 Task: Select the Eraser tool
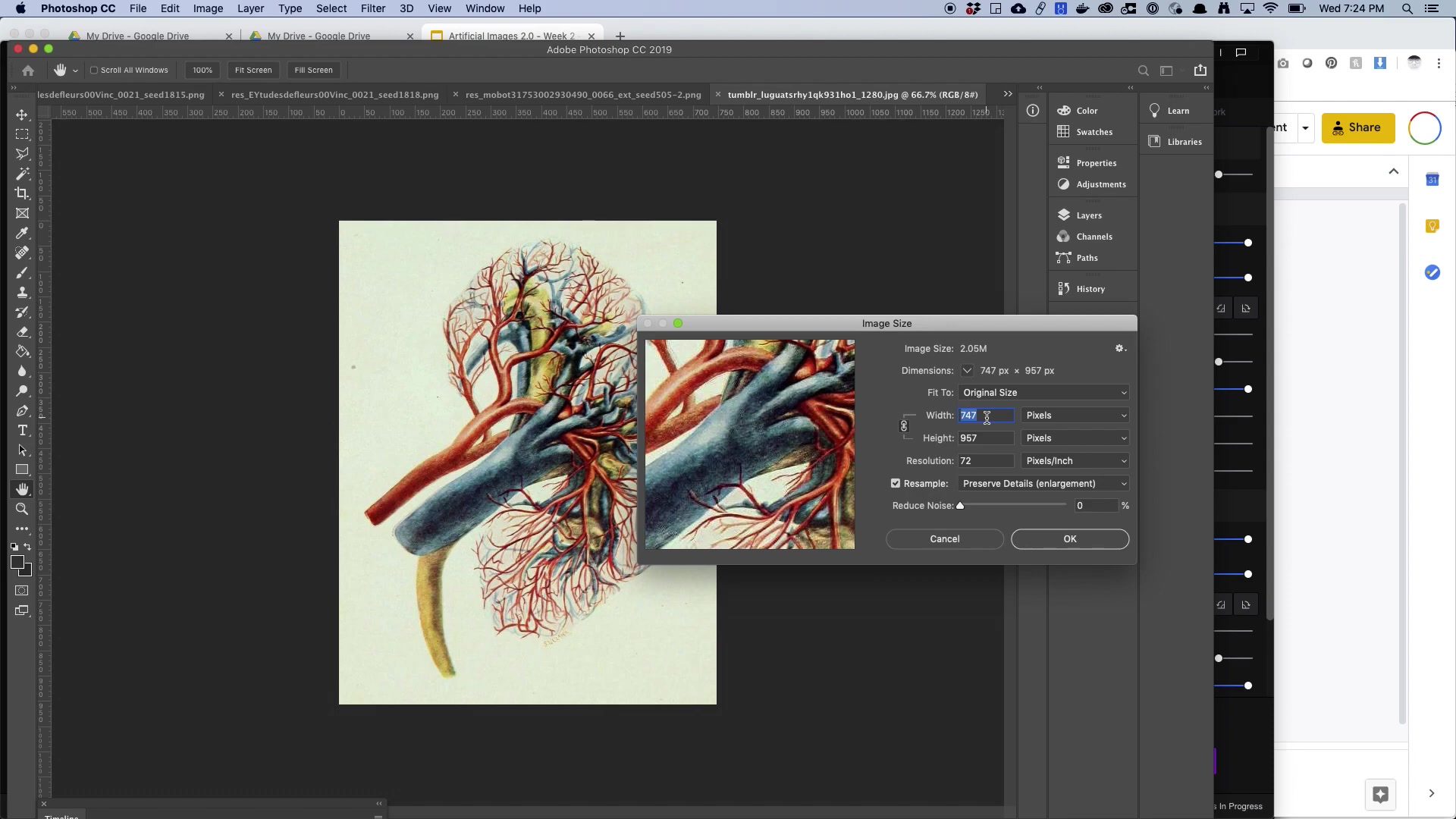22,331
